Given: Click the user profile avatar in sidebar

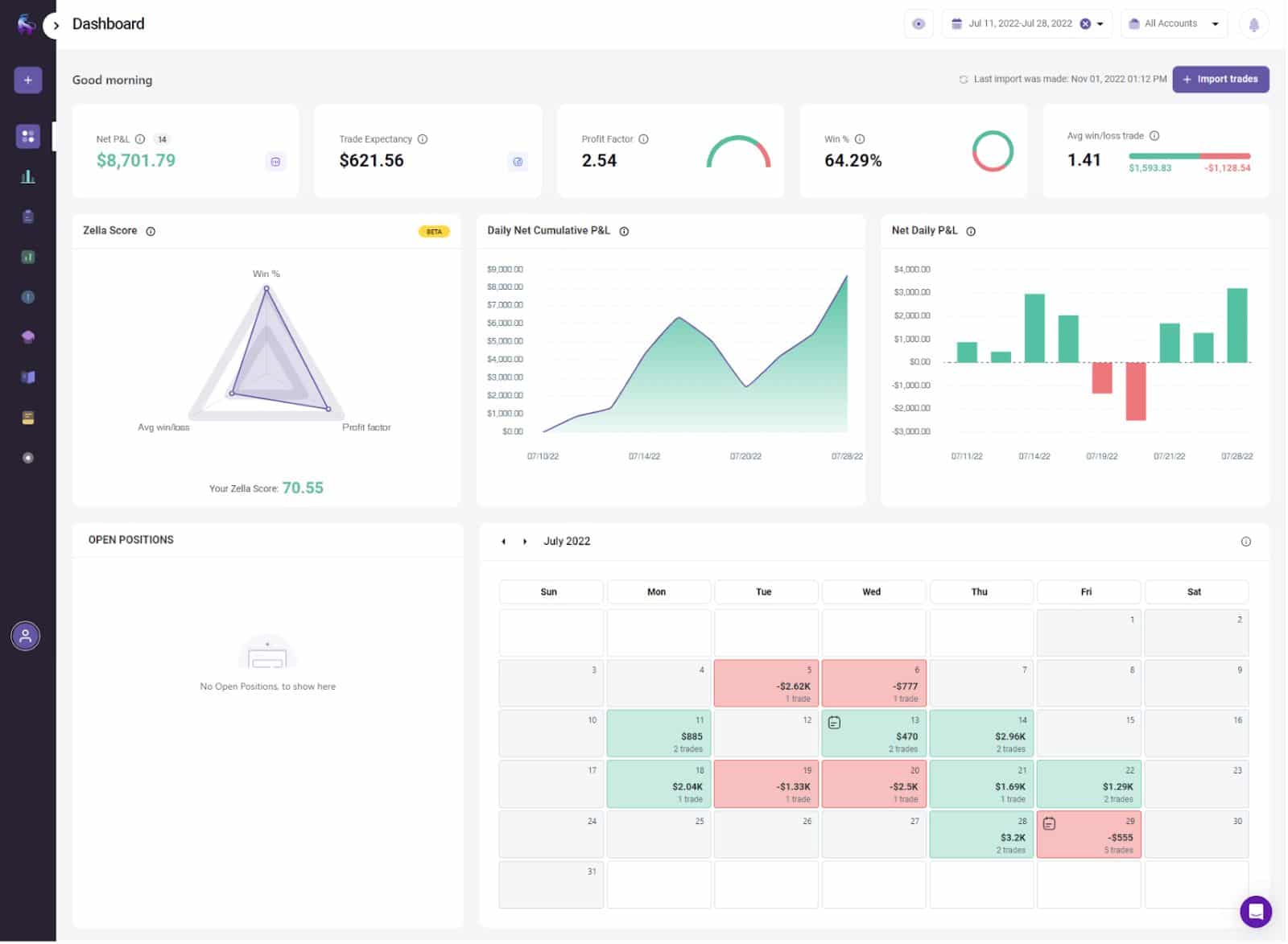Looking at the screenshot, I should [26, 637].
